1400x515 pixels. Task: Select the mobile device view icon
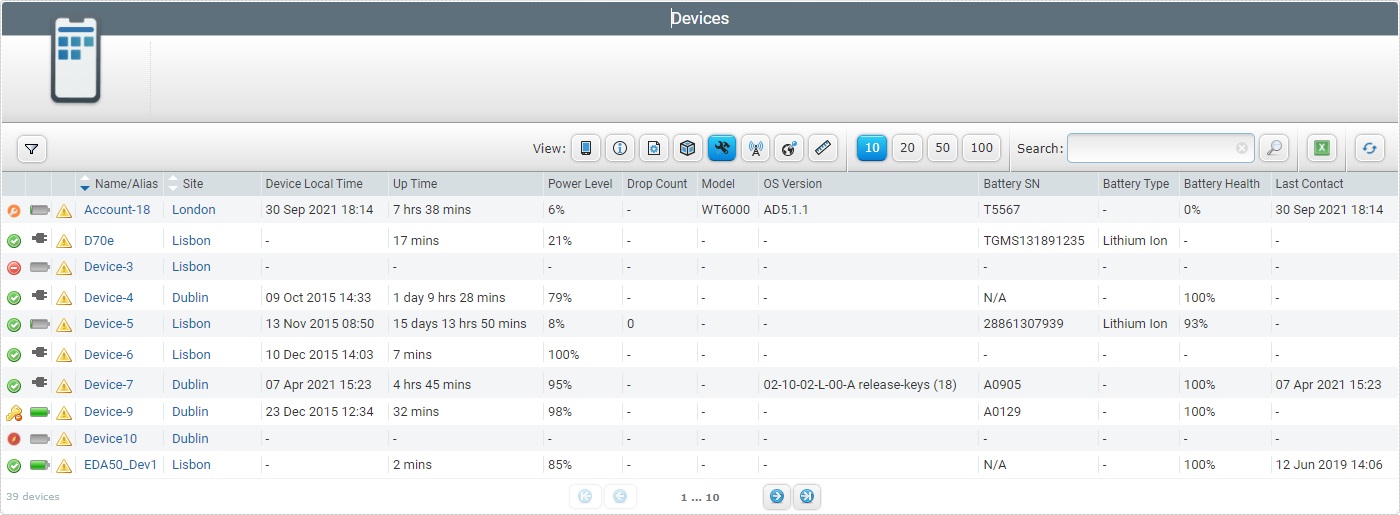[586, 148]
